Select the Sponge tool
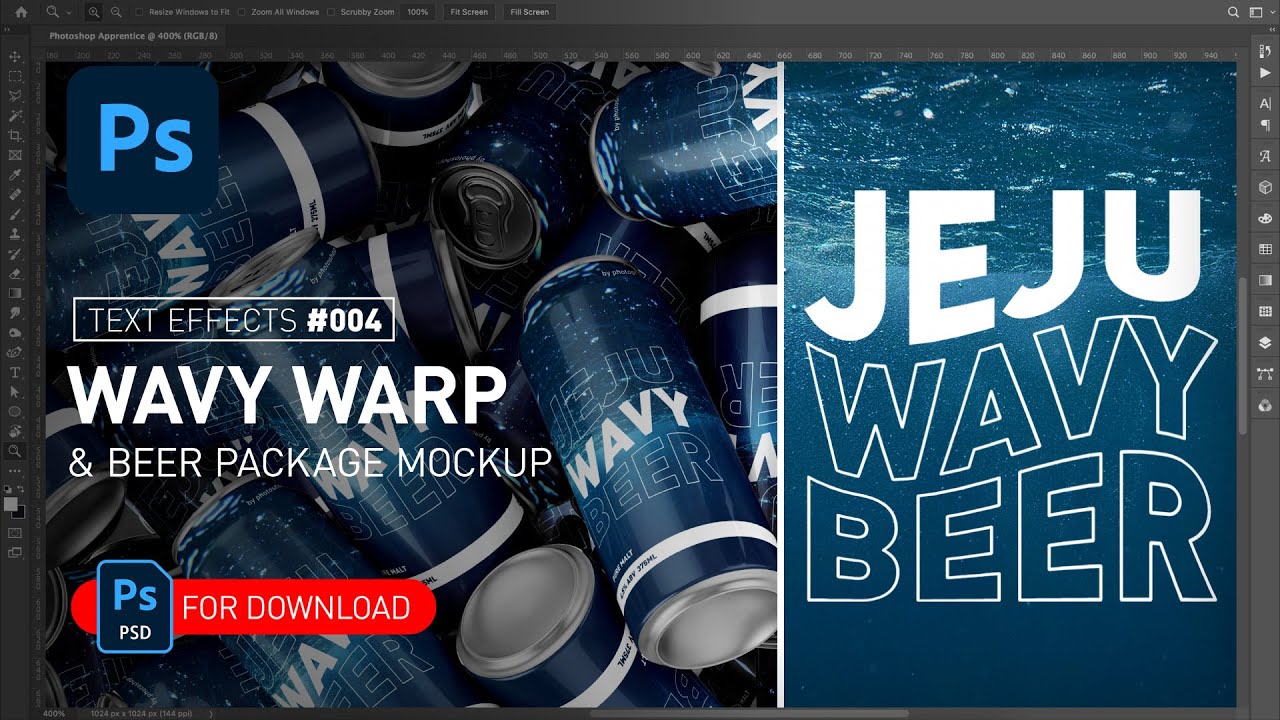 point(15,332)
